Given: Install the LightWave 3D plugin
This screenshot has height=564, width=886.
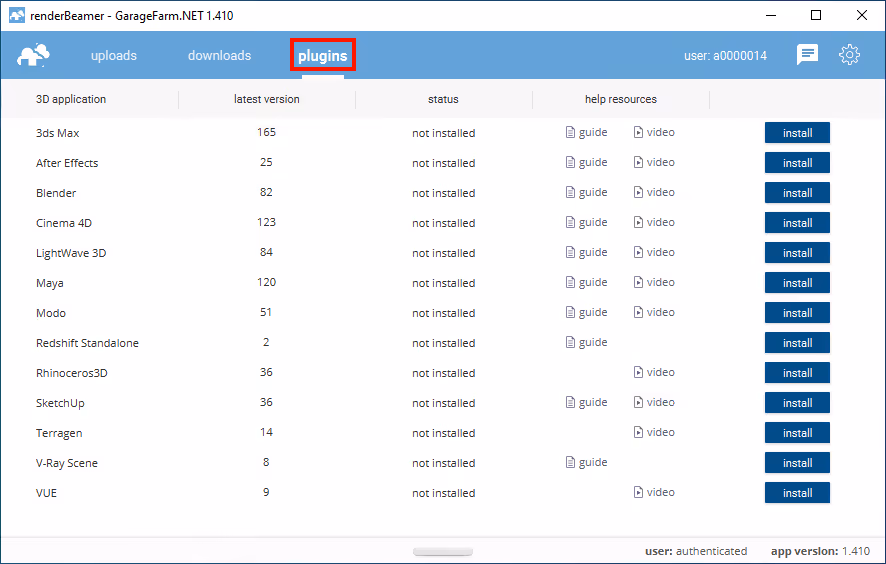Looking at the screenshot, I should [797, 253].
